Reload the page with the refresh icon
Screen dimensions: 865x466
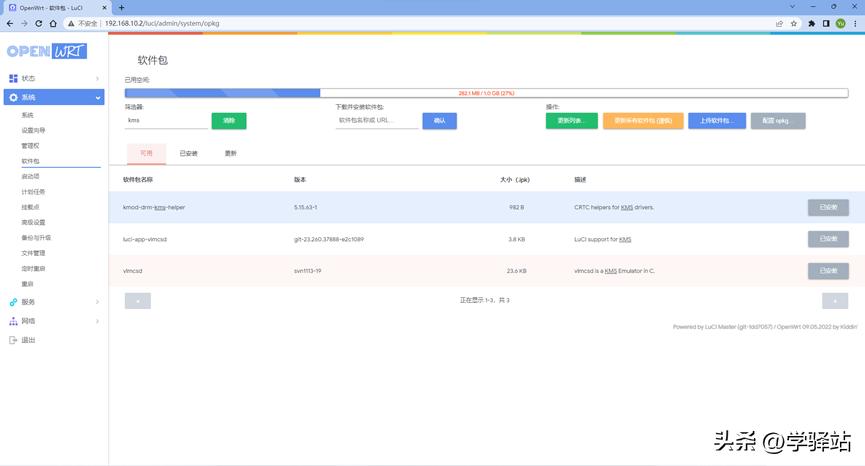pos(38,23)
